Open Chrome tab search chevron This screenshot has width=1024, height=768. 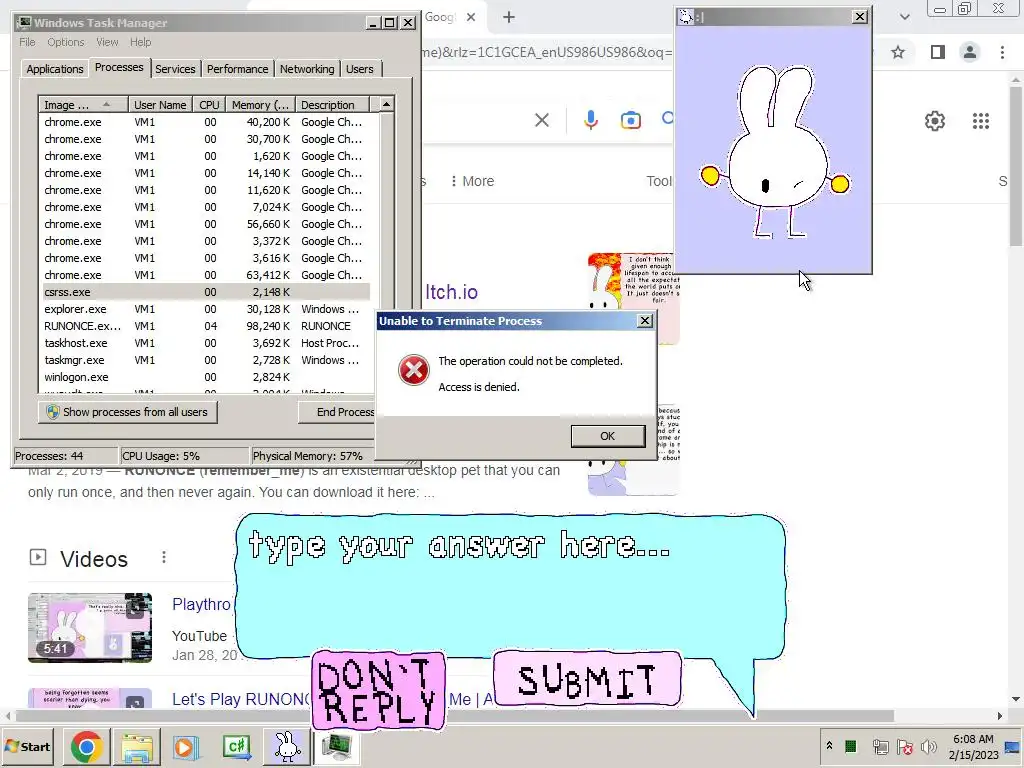click(x=904, y=17)
